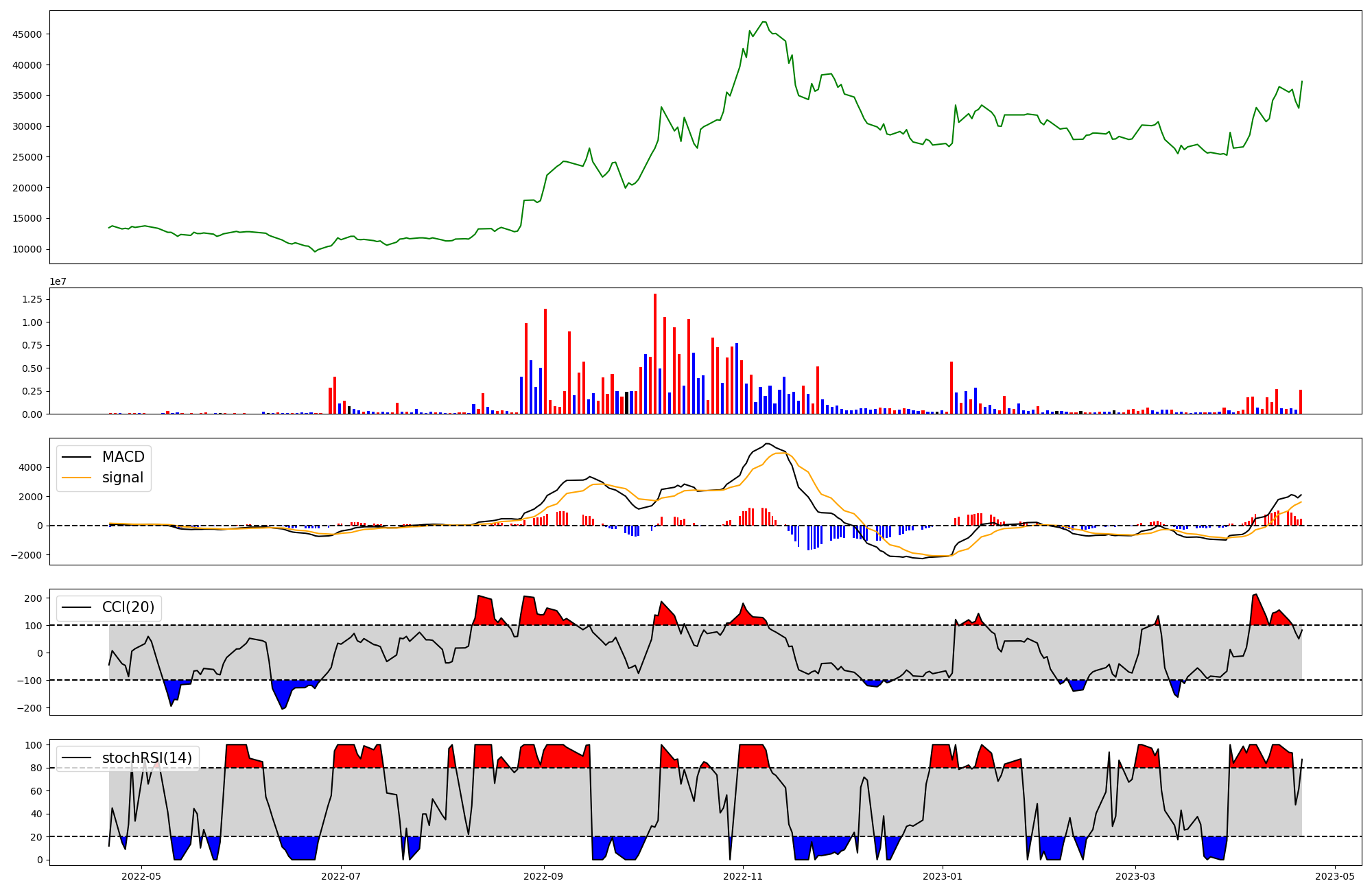The height and width of the screenshot is (892, 1372).
Task: Click the orange signal legend line
Action: point(77,478)
